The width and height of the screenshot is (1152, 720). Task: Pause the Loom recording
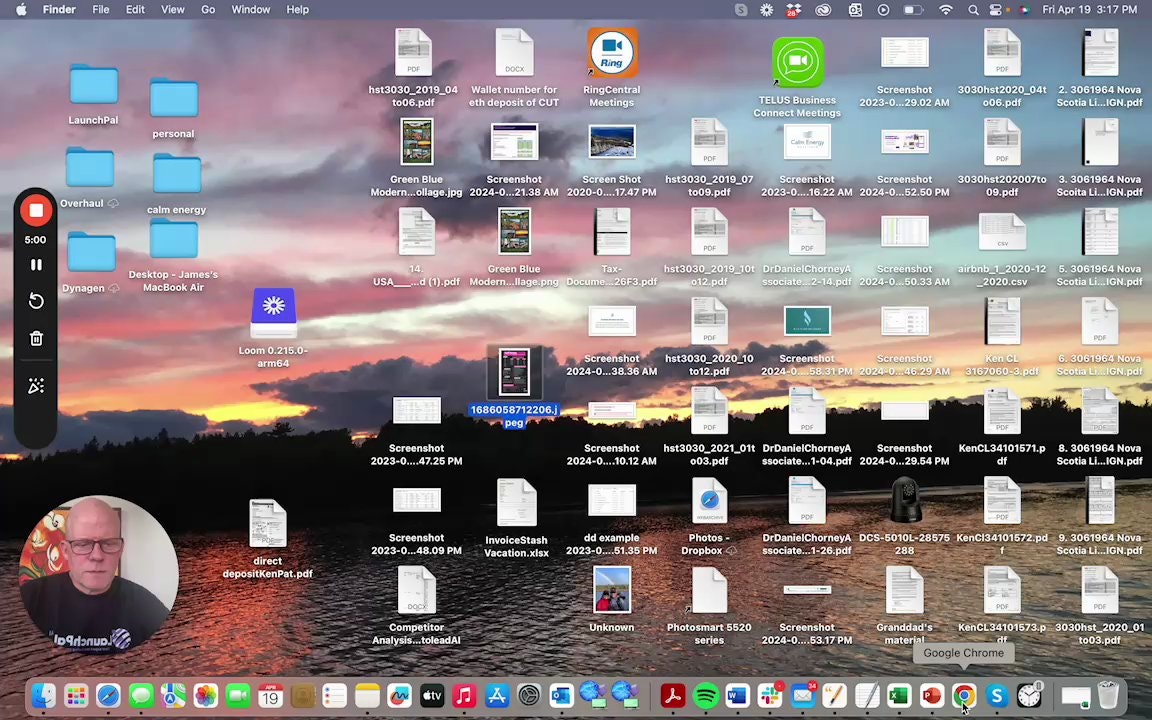pyautogui.click(x=36, y=265)
